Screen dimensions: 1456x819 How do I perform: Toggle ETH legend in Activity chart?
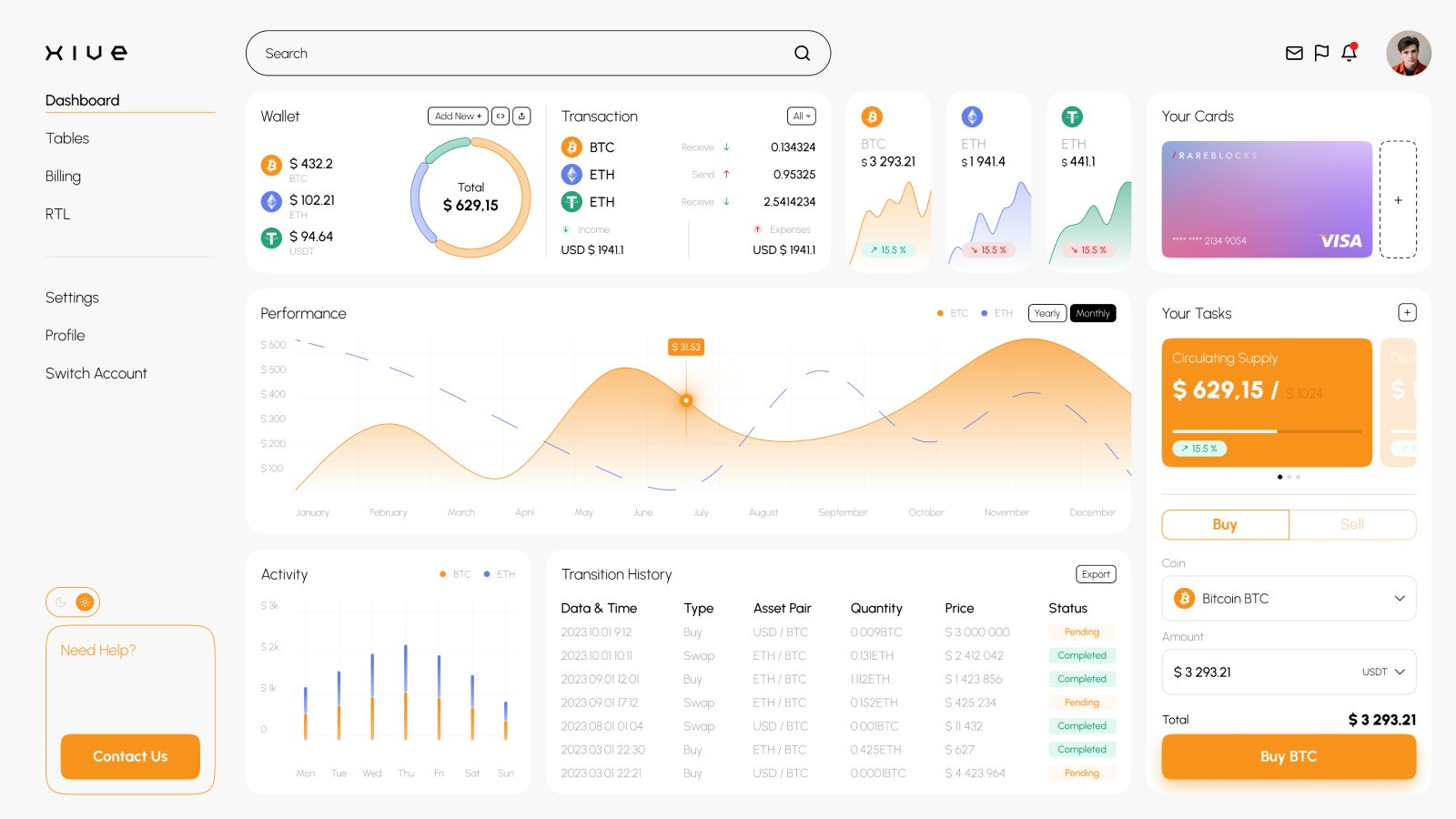(499, 574)
